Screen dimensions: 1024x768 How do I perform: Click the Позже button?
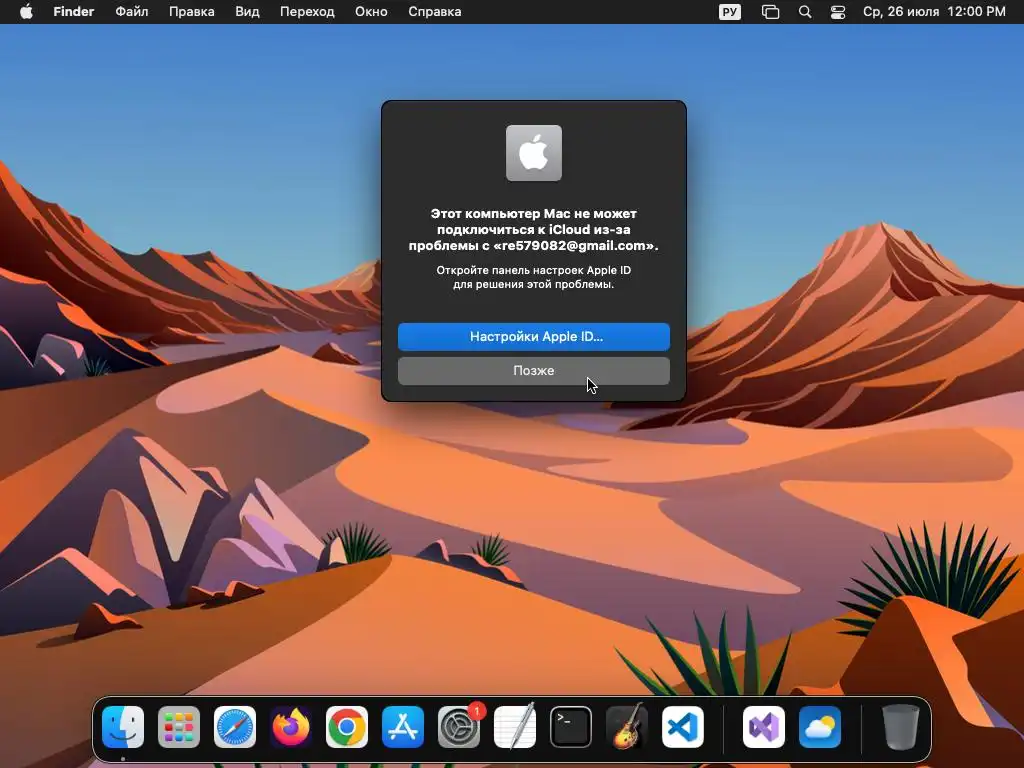point(534,370)
